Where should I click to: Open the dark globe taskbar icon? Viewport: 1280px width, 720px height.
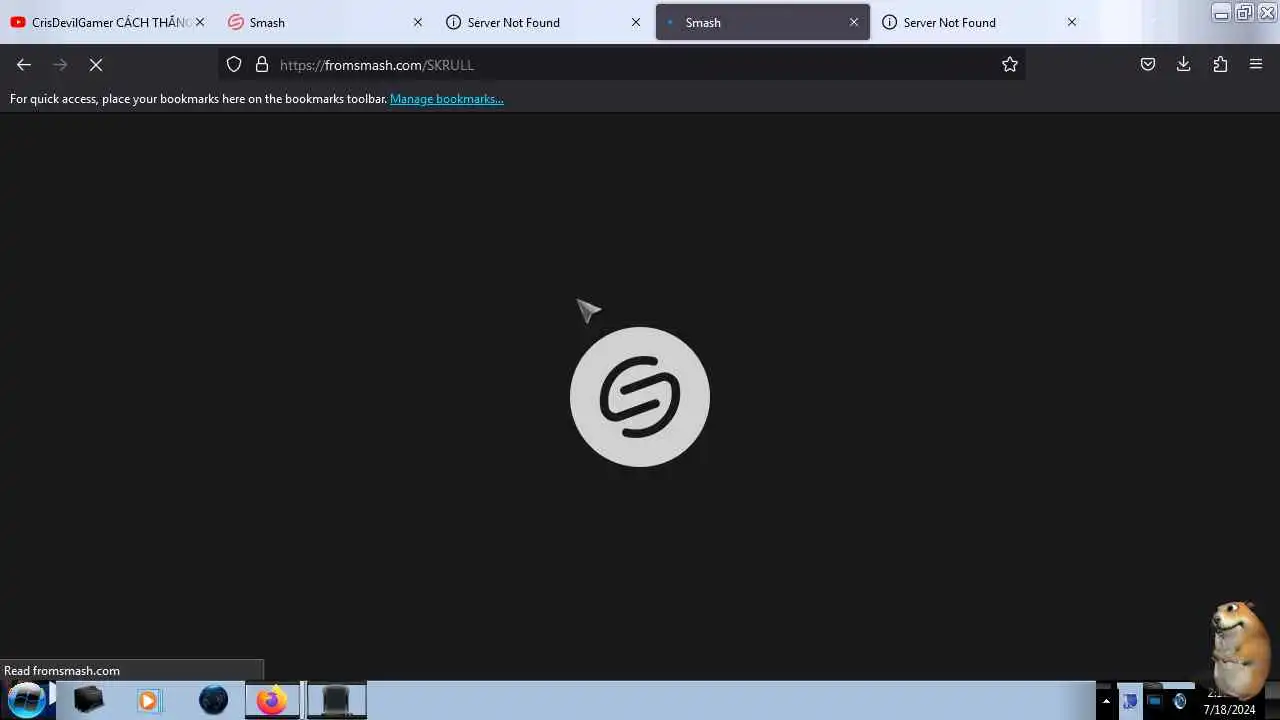[213, 700]
